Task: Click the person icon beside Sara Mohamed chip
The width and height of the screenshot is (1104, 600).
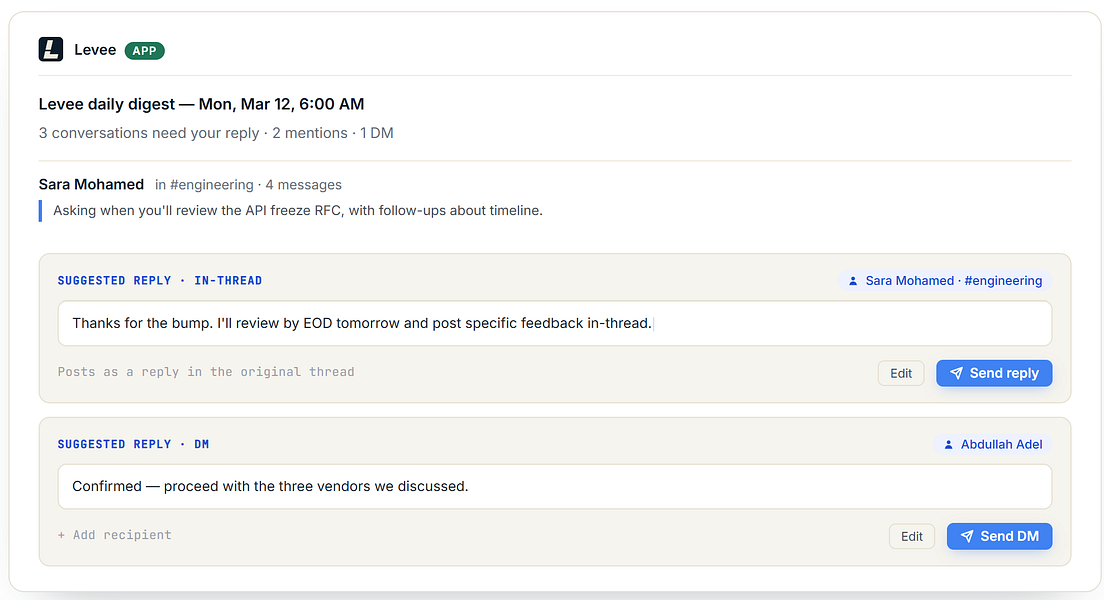Action: (x=853, y=281)
